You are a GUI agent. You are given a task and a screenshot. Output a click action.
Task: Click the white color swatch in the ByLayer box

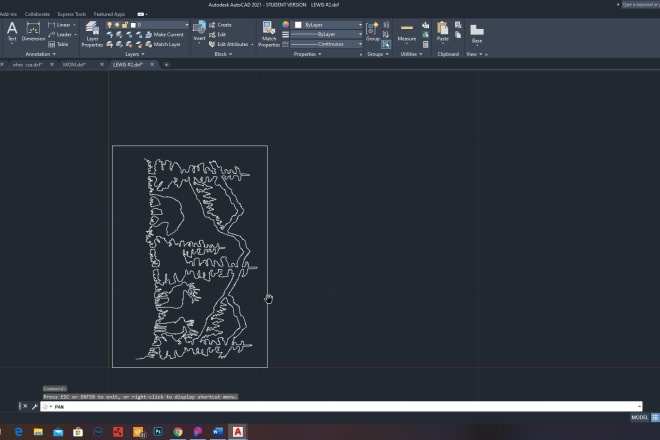tap(298, 25)
